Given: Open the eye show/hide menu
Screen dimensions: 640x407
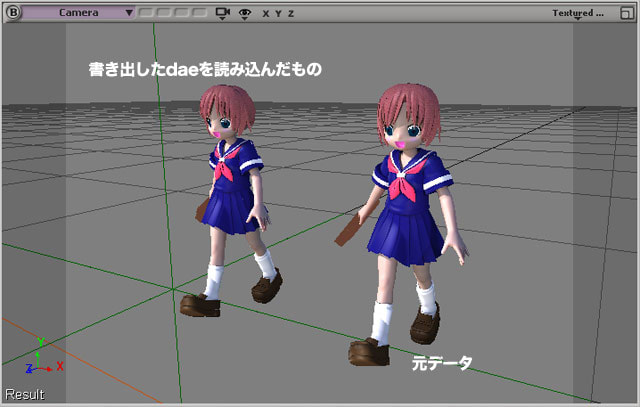Looking at the screenshot, I should pyautogui.click(x=245, y=14).
